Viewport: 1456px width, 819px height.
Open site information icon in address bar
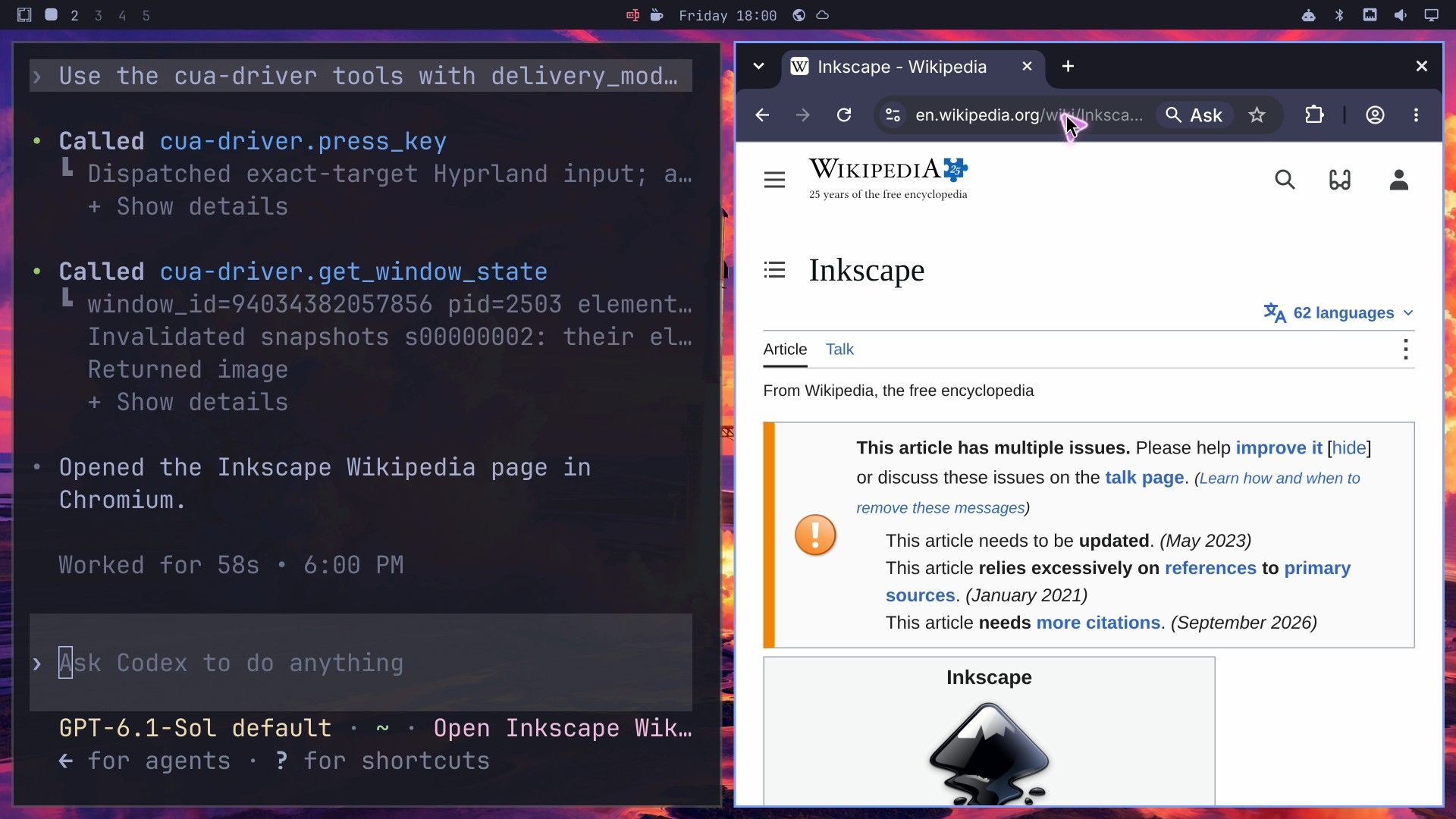point(893,115)
